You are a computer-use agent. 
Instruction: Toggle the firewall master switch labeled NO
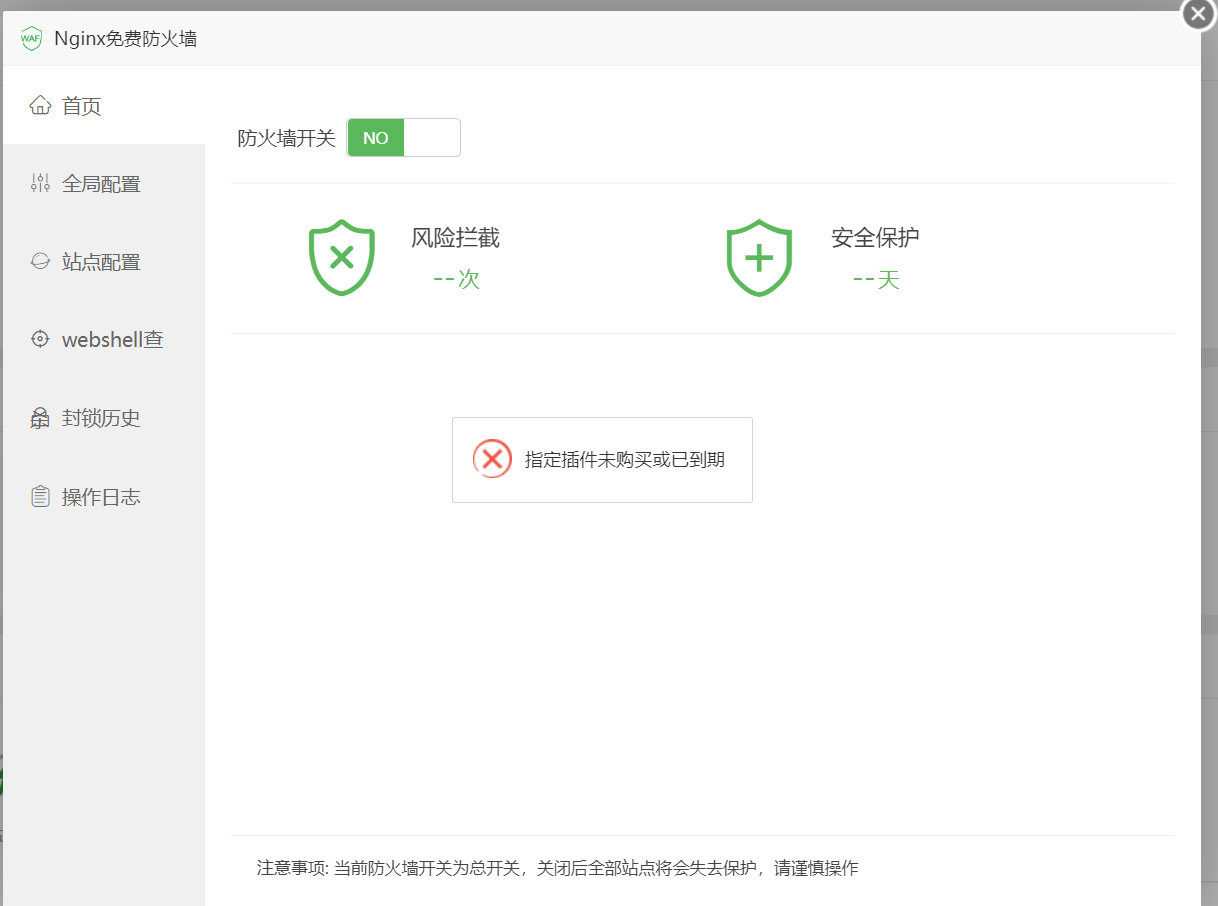click(404, 138)
